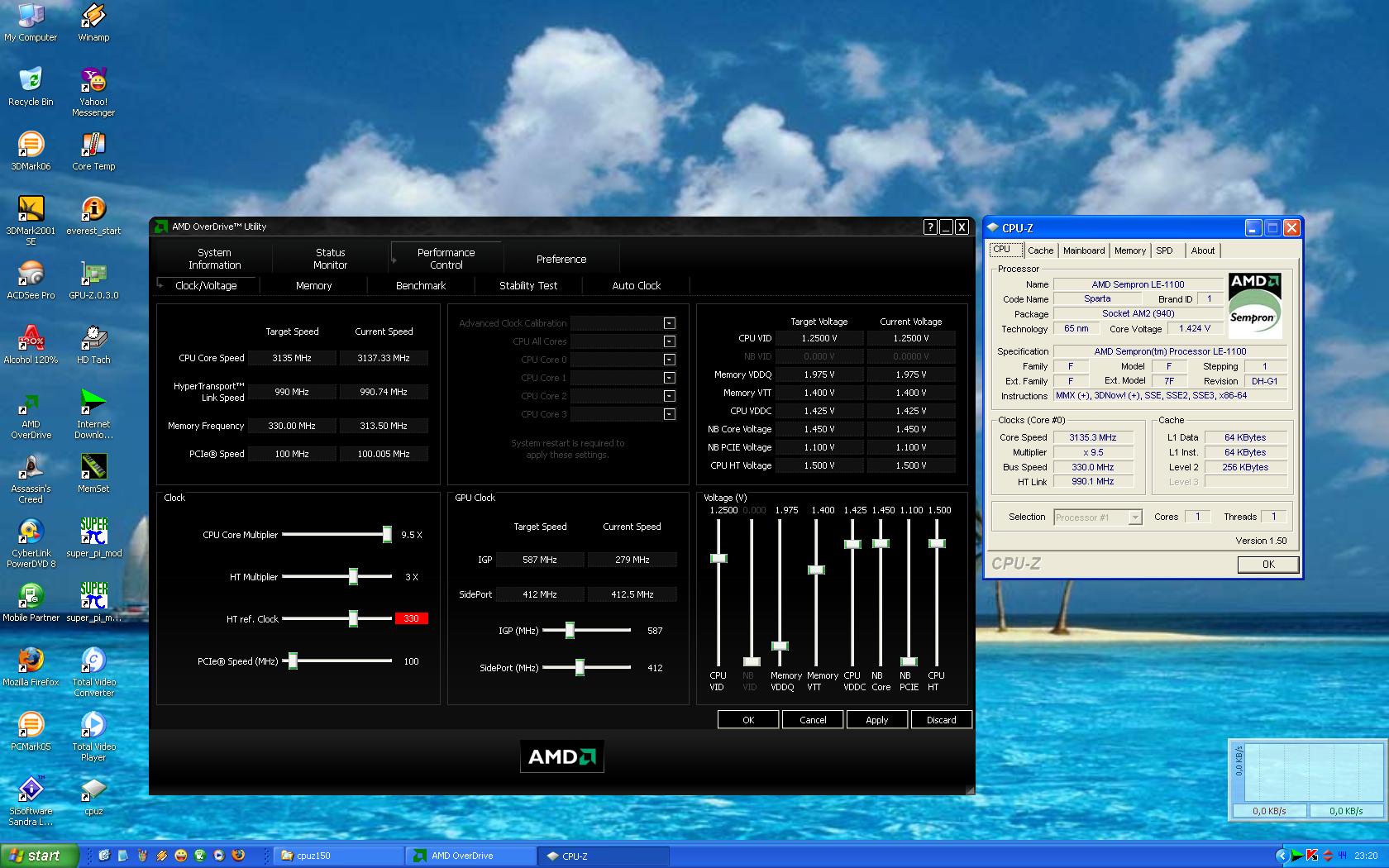The width and height of the screenshot is (1389, 868).
Task: Click OK in AMD OverDrive
Action: (x=748, y=720)
